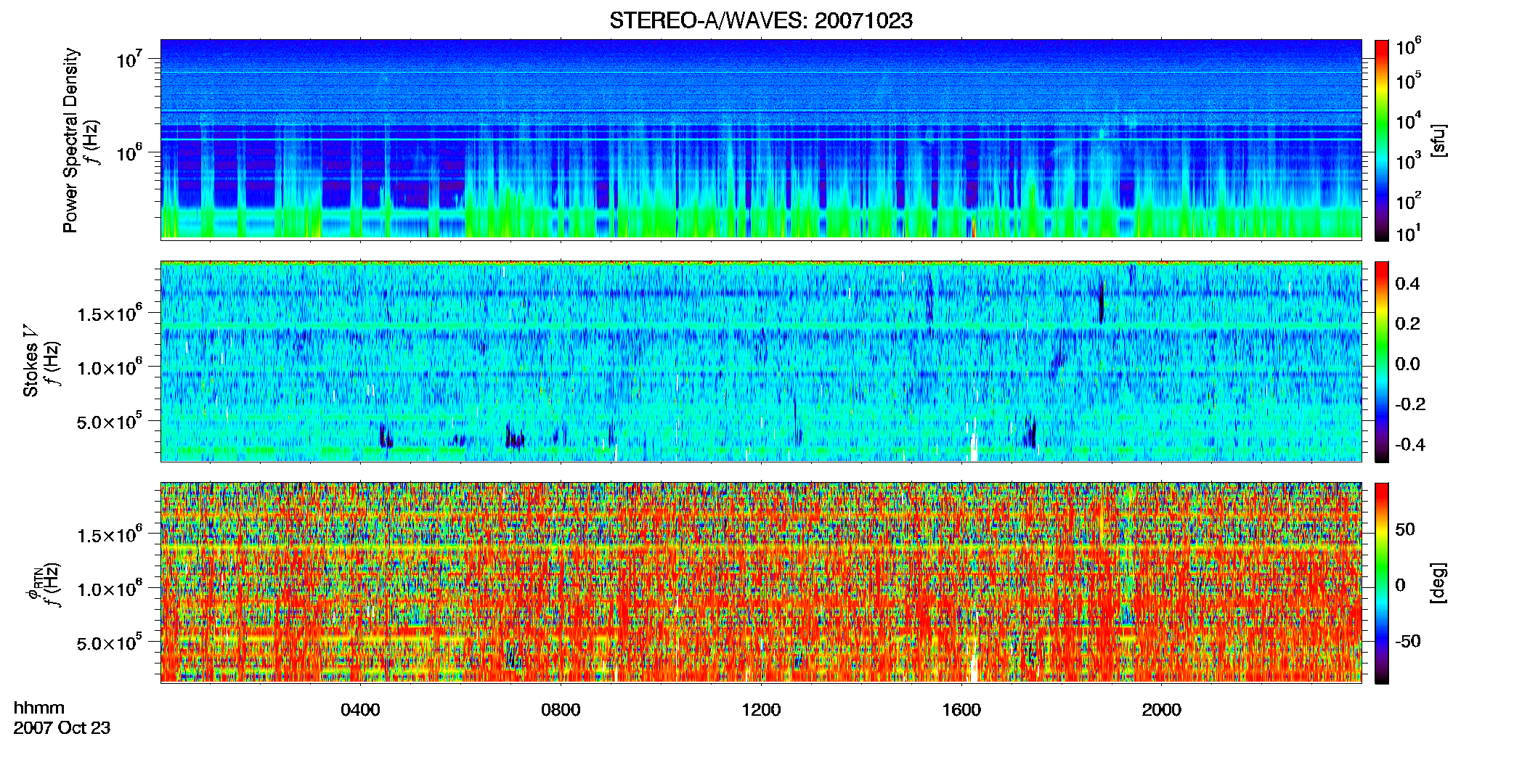This screenshot has width=1522, height=784.
Task: Click the sfu color bar
Action: 1382,140
